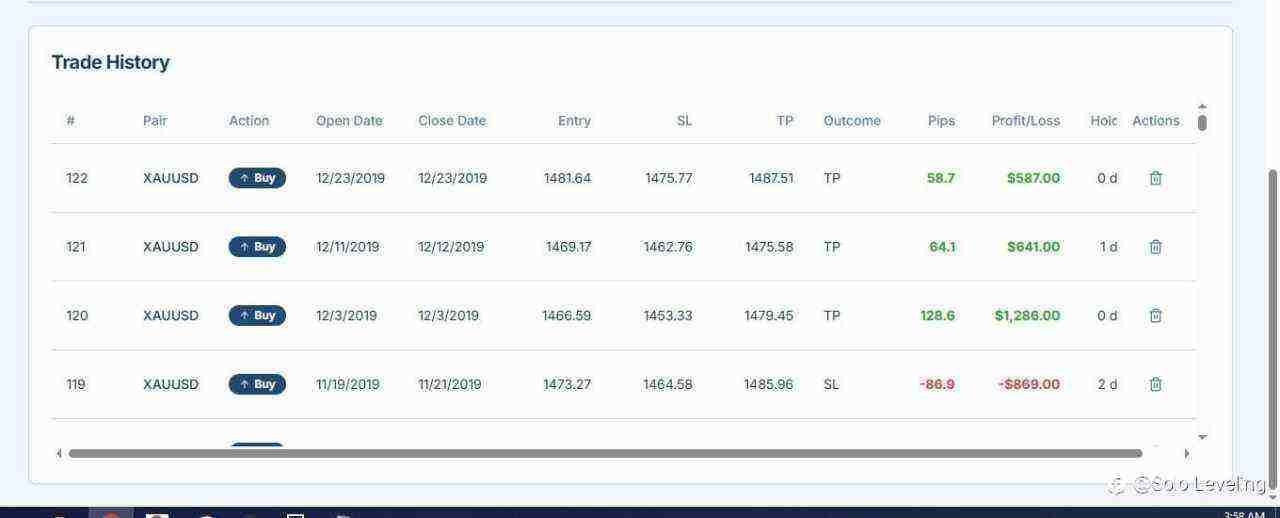Click the table scroll-down arrow
Viewport: 1280px width, 518px height.
pos(1202,437)
